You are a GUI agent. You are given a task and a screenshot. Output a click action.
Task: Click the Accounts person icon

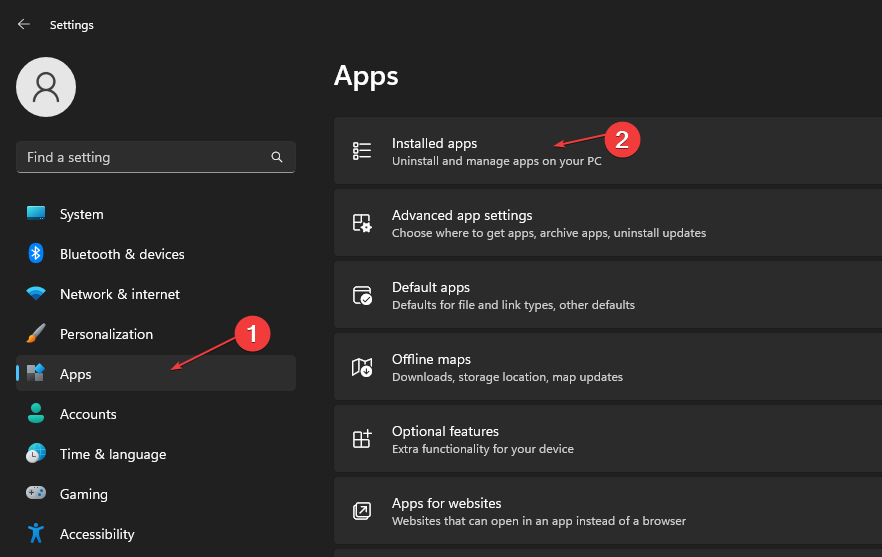(x=36, y=414)
